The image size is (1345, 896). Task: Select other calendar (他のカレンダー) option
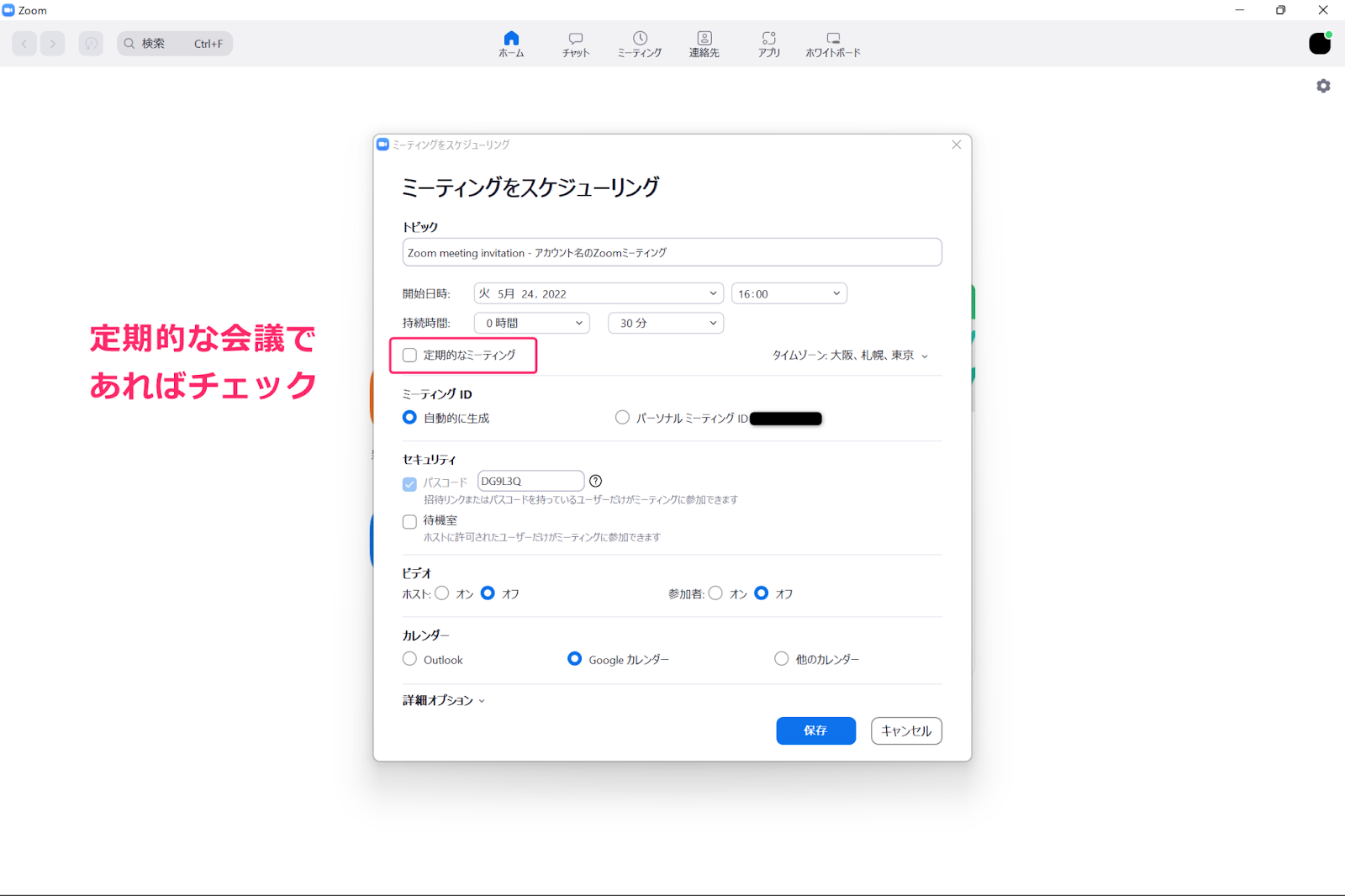pos(782,659)
